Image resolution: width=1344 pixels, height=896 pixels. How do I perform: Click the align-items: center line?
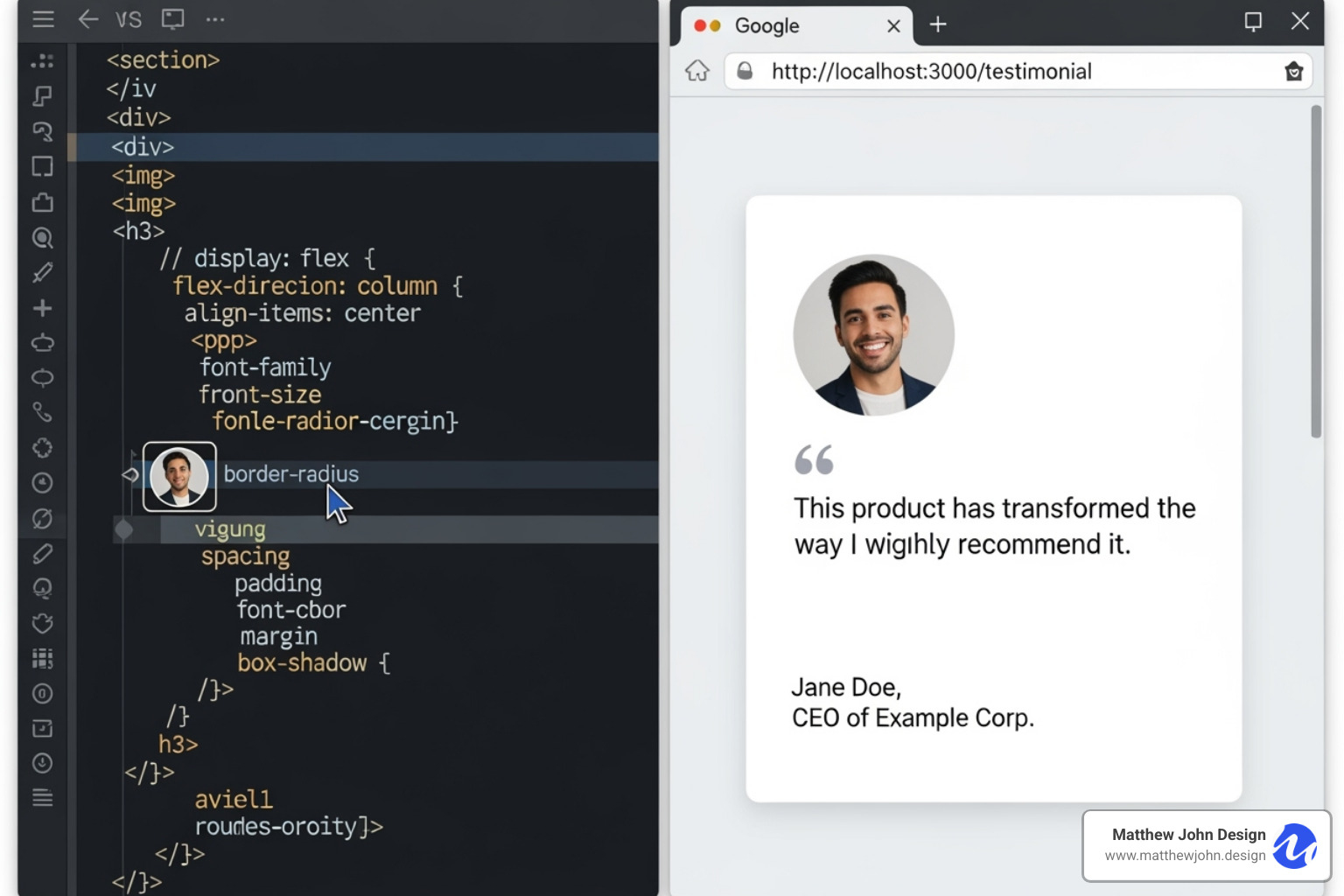click(x=302, y=313)
